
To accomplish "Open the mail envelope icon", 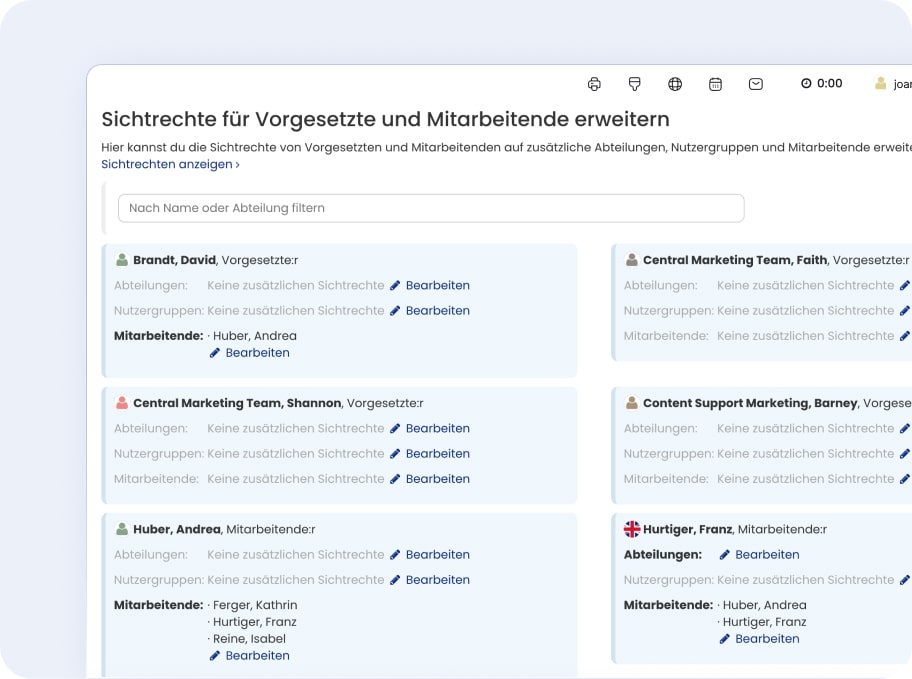I will [x=756, y=84].
